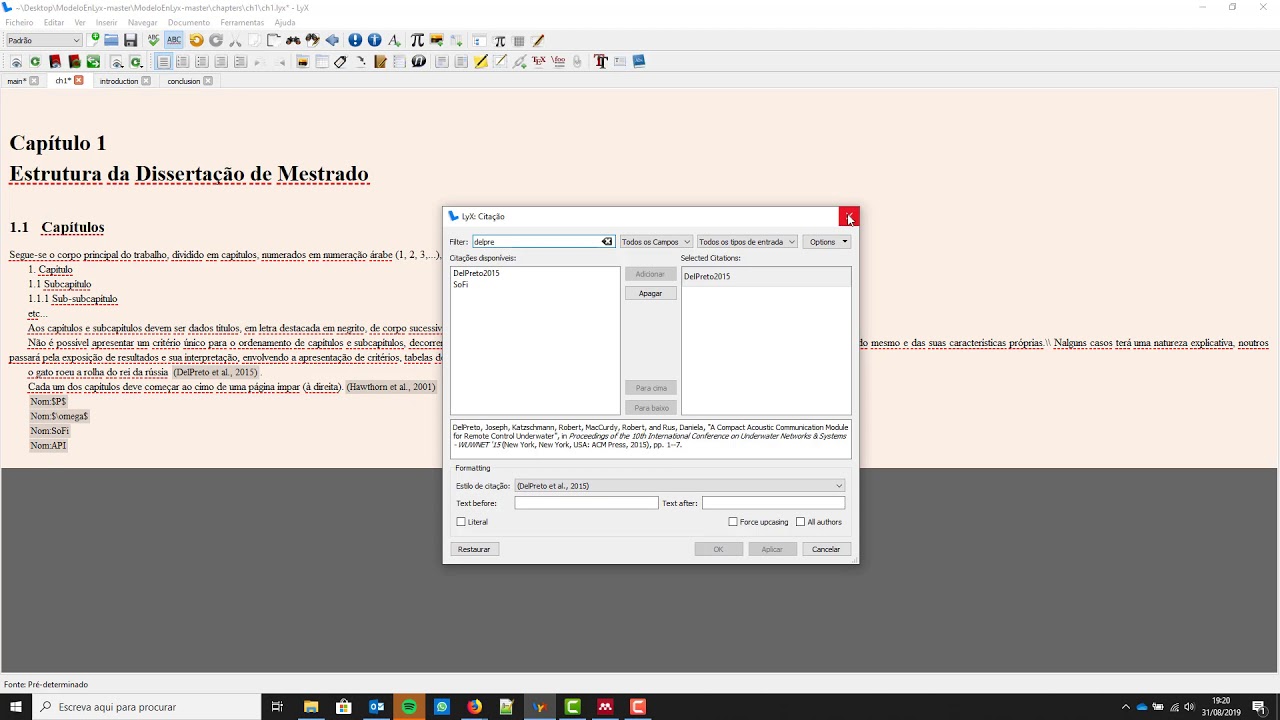The height and width of the screenshot is (720, 1280).
Task: Open the Inserir menu
Action: tap(106, 22)
